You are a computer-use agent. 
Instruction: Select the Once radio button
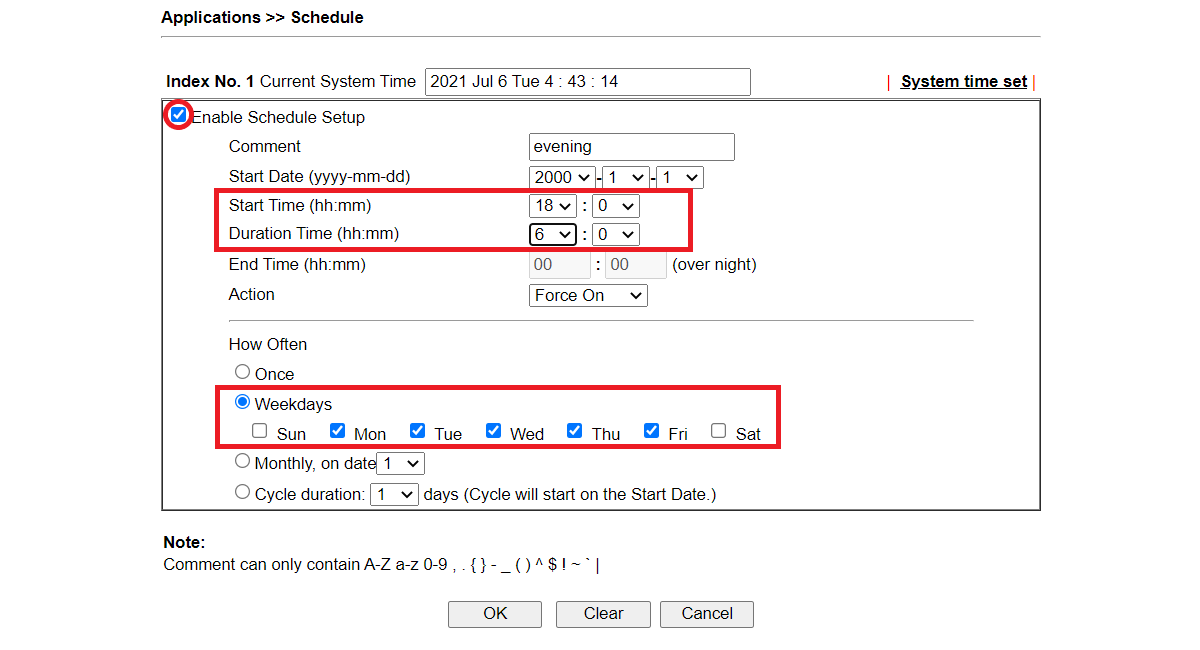coord(242,372)
